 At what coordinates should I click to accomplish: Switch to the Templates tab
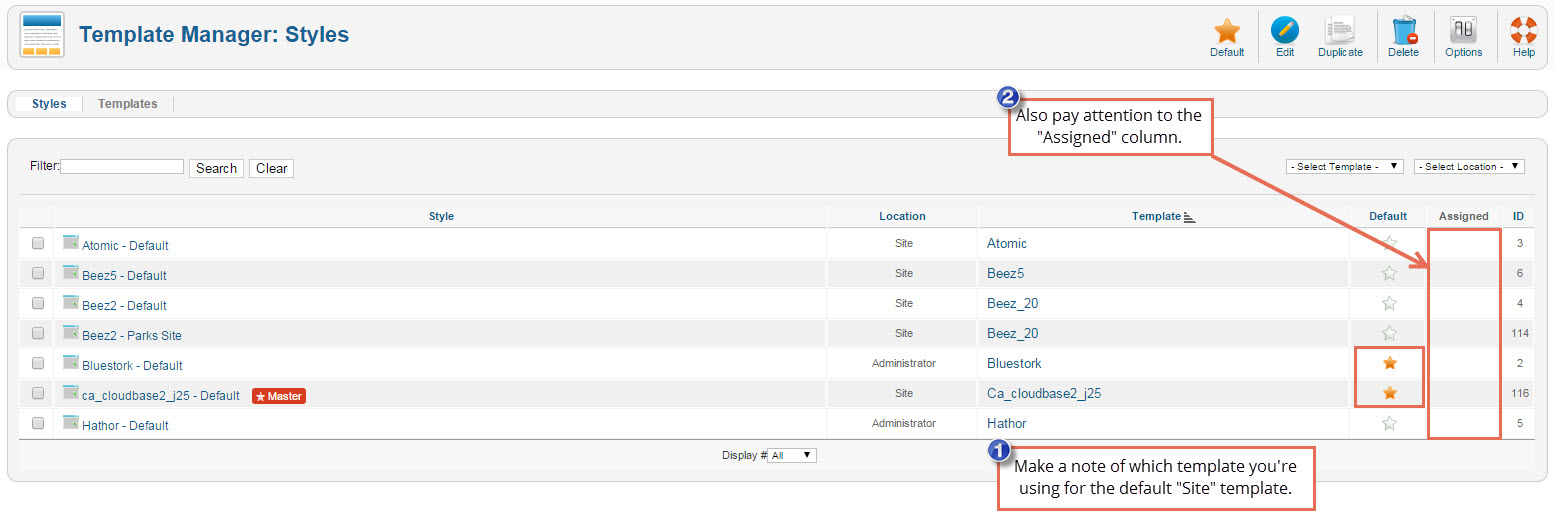coord(127,104)
